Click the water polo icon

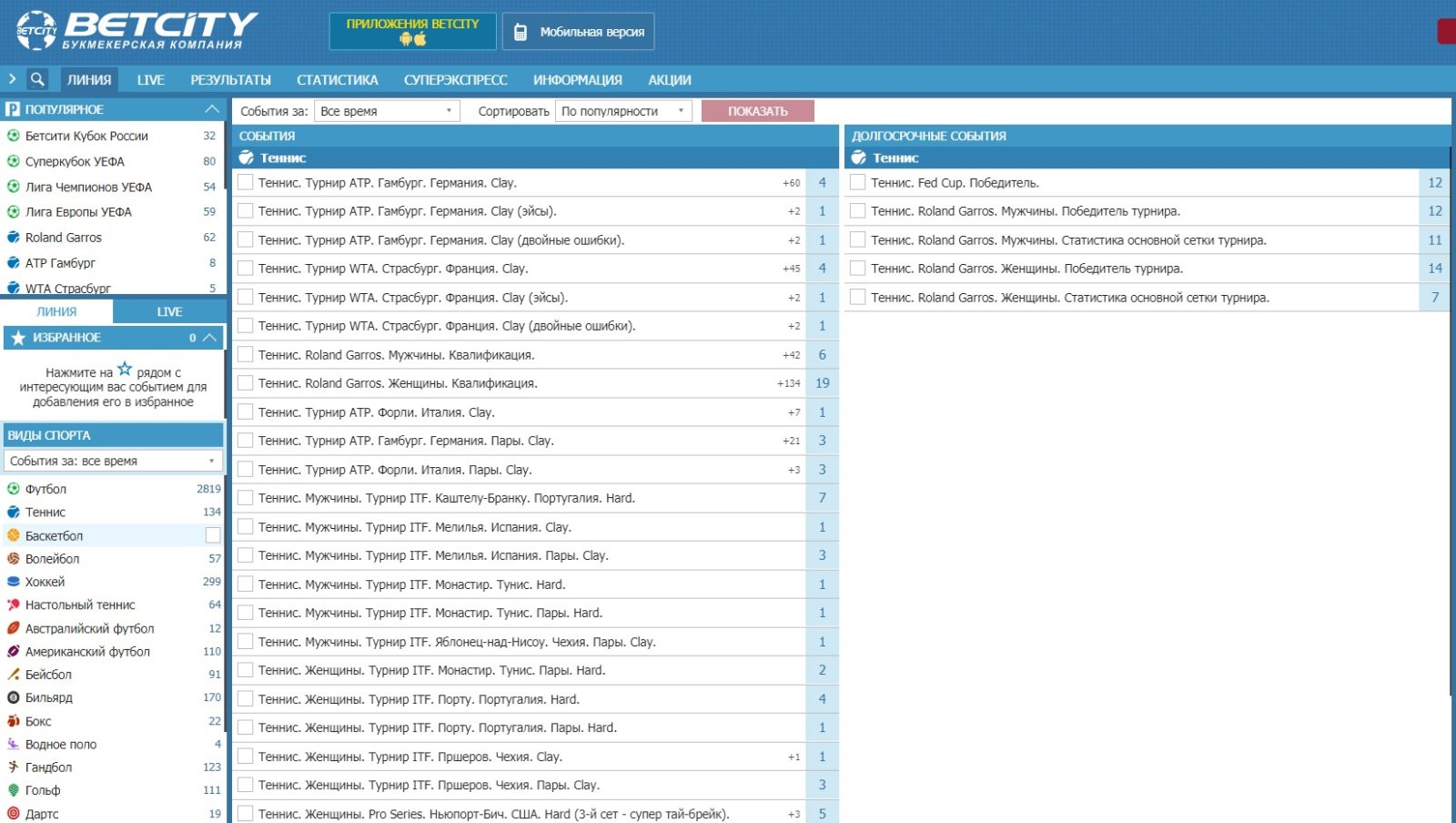14,744
